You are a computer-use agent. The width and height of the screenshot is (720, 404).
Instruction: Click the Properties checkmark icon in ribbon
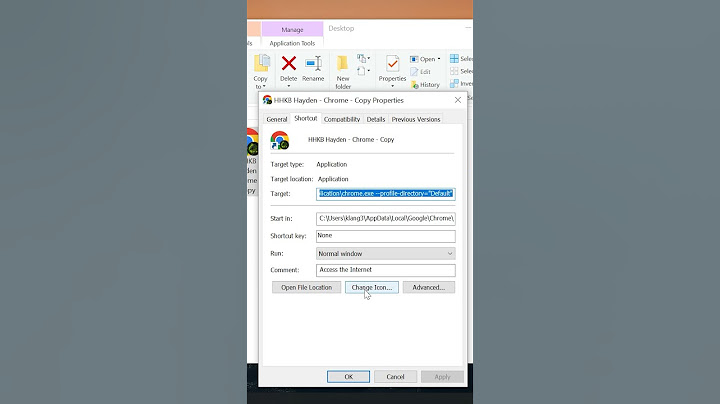tap(393, 63)
